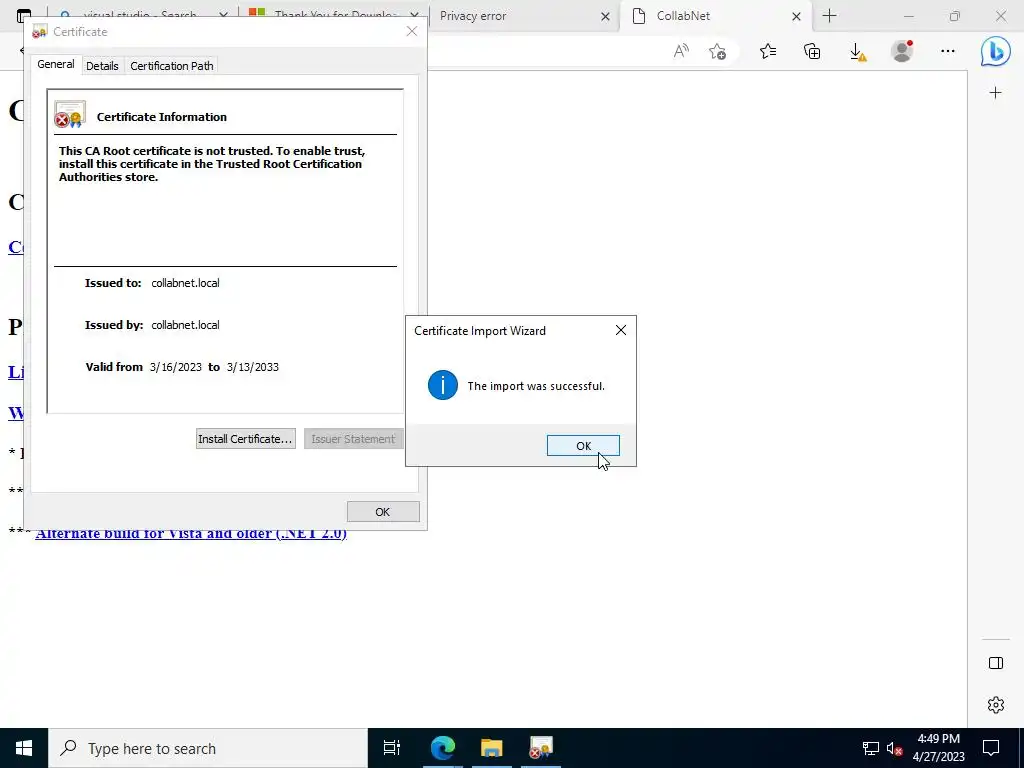Open File Explorer from the taskbar

click(491, 748)
